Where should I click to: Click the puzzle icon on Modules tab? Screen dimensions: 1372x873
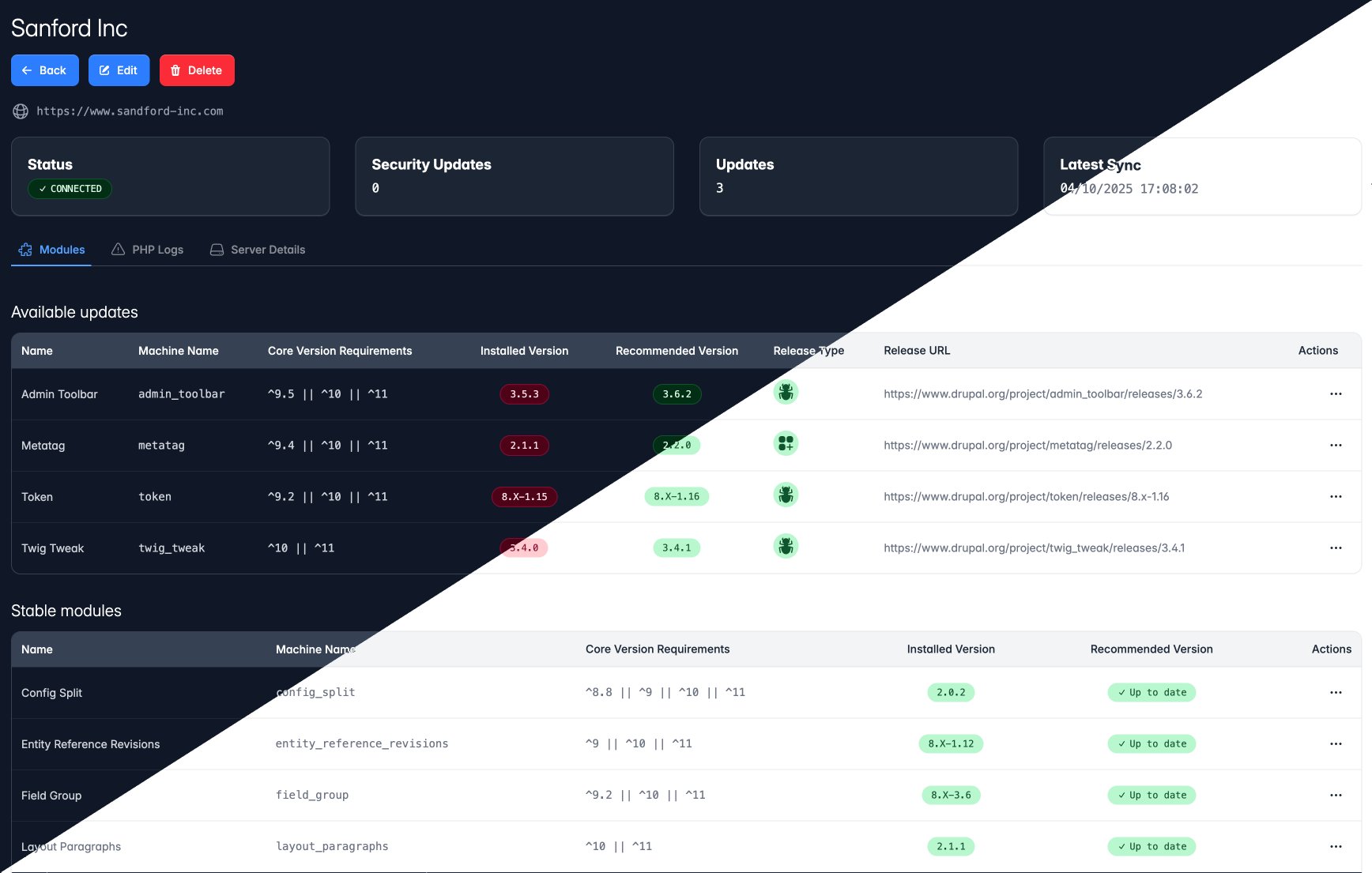tap(25, 250)
